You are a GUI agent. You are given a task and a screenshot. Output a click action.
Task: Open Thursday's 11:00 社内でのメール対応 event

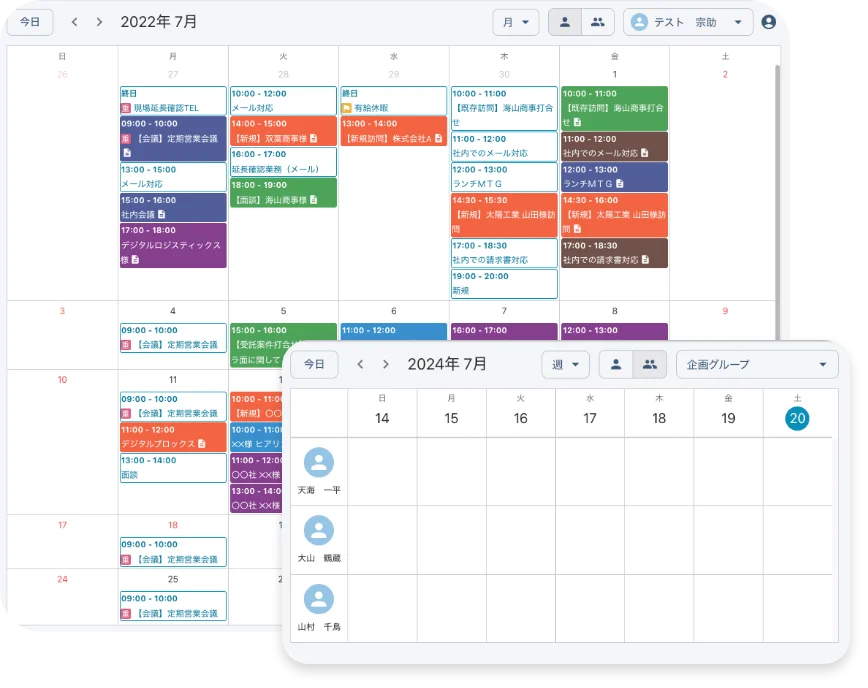click(504, 146)
